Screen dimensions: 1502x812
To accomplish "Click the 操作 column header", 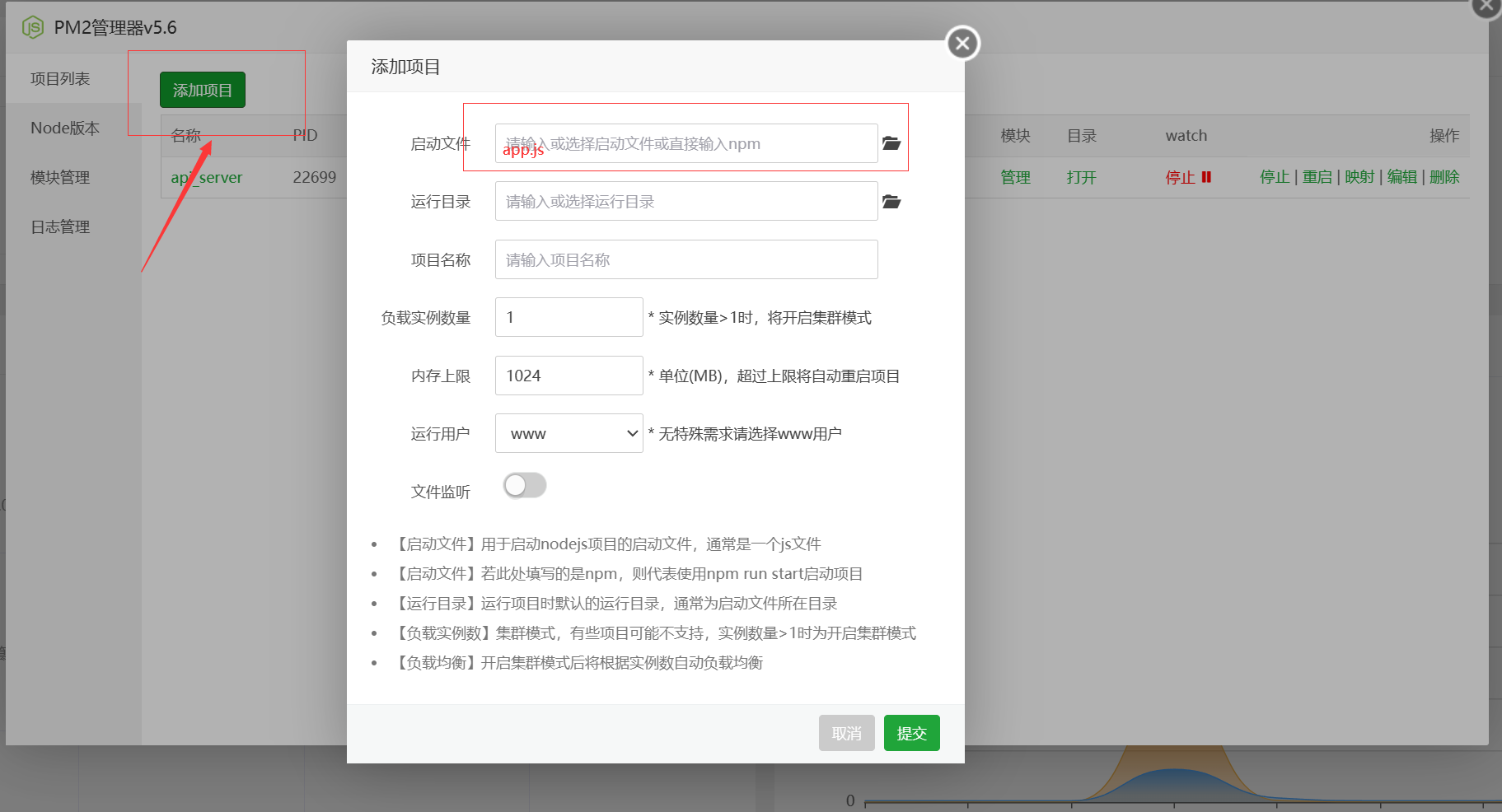I will (1444, 136).
